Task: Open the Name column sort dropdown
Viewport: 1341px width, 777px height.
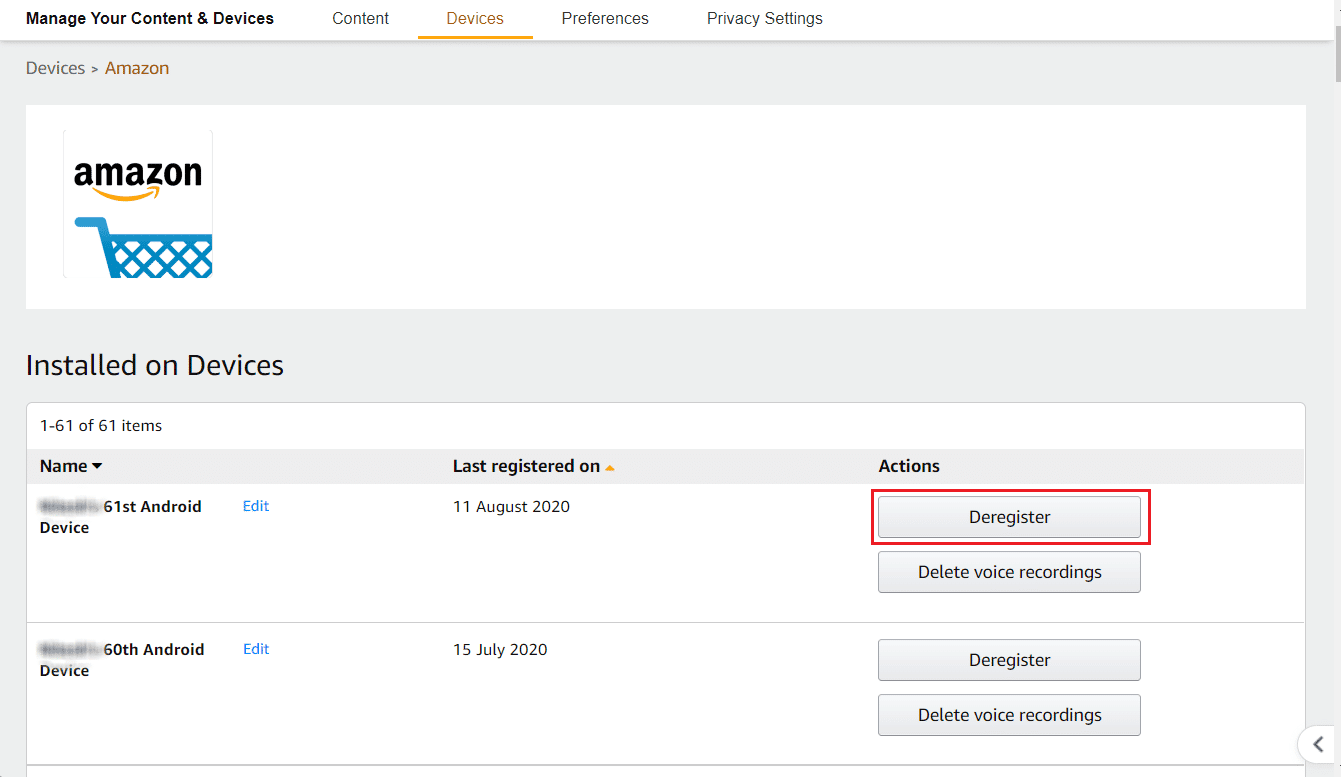Action: click(97, 466)
